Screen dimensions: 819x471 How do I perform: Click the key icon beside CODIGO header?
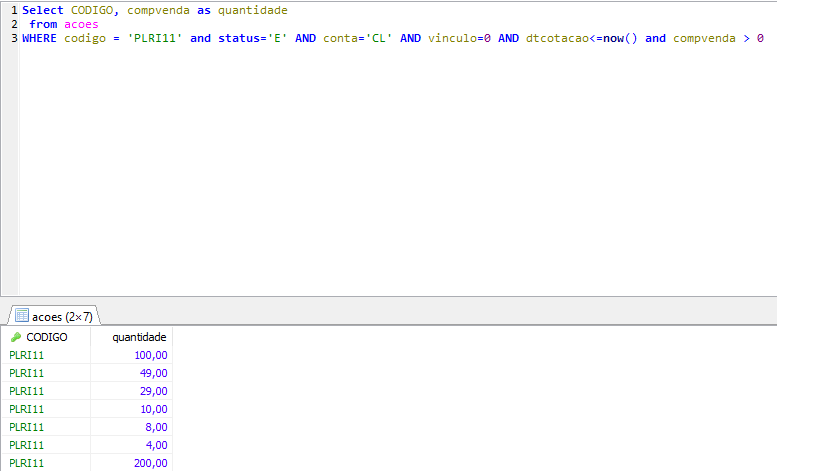point(16,337)
